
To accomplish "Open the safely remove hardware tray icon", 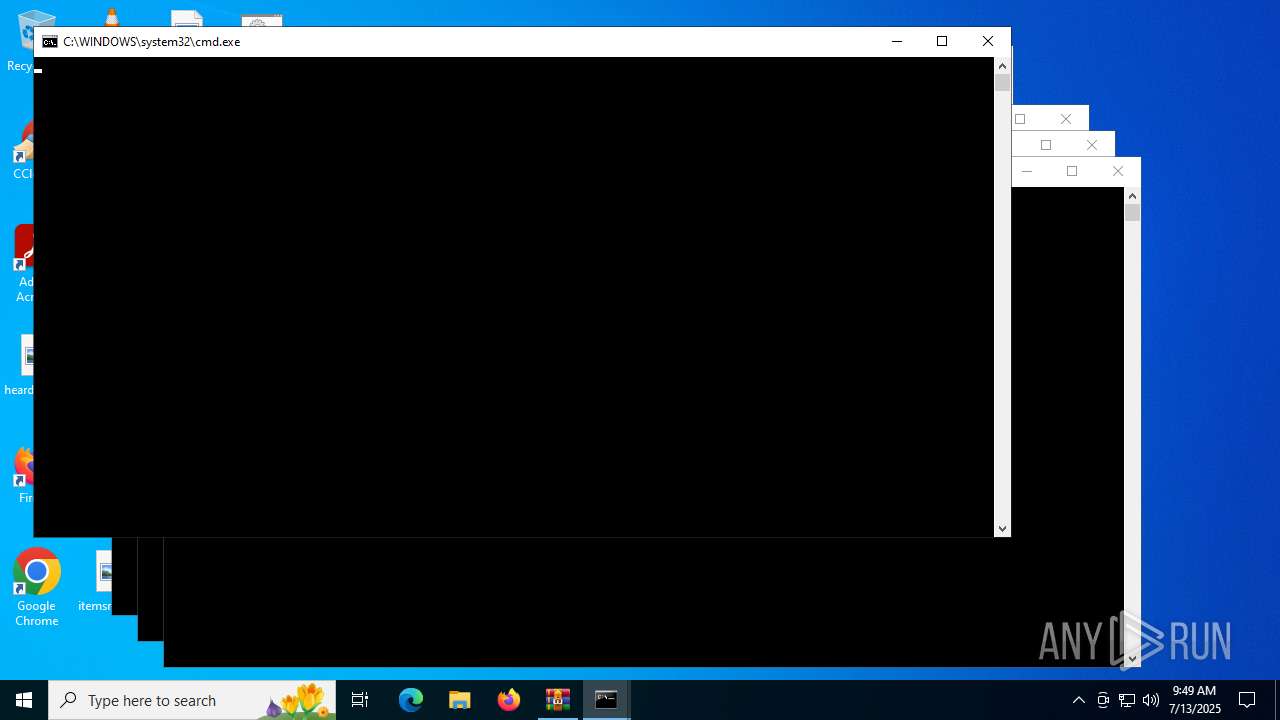I will point(1103,700).
